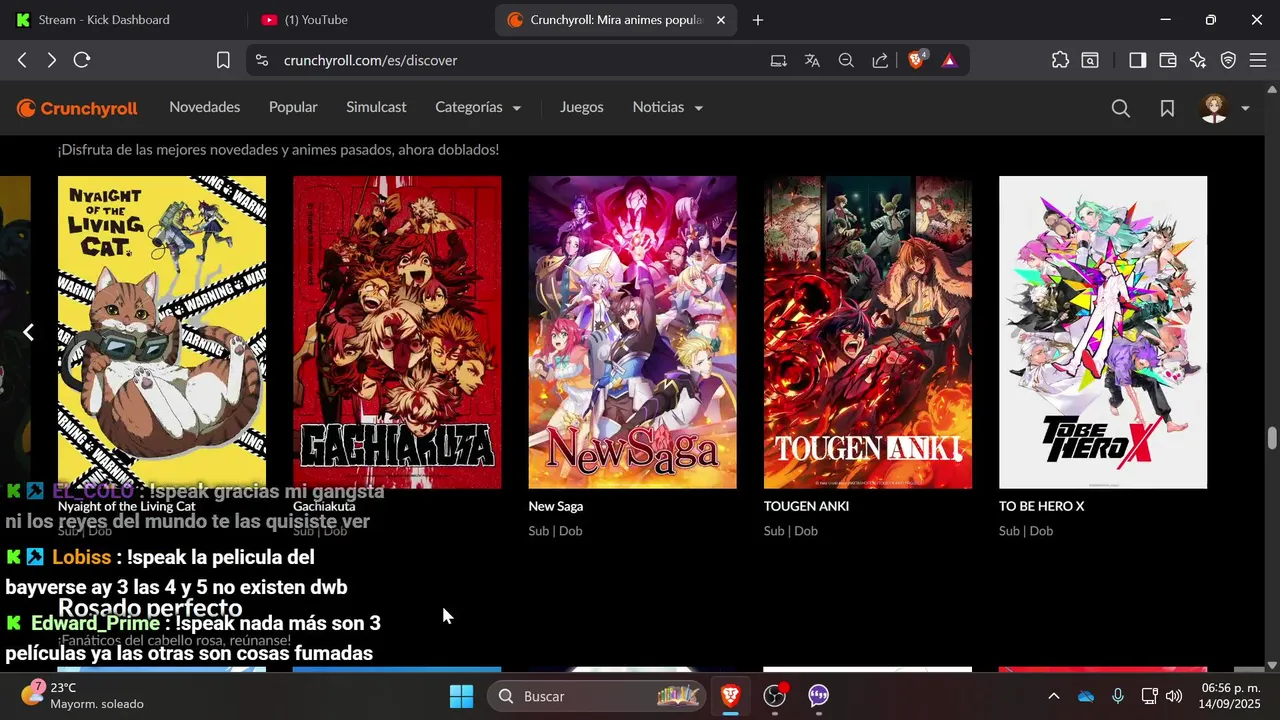View site information icon in address bar
Screen dimensions: 1280x720
tap(262, 60)
